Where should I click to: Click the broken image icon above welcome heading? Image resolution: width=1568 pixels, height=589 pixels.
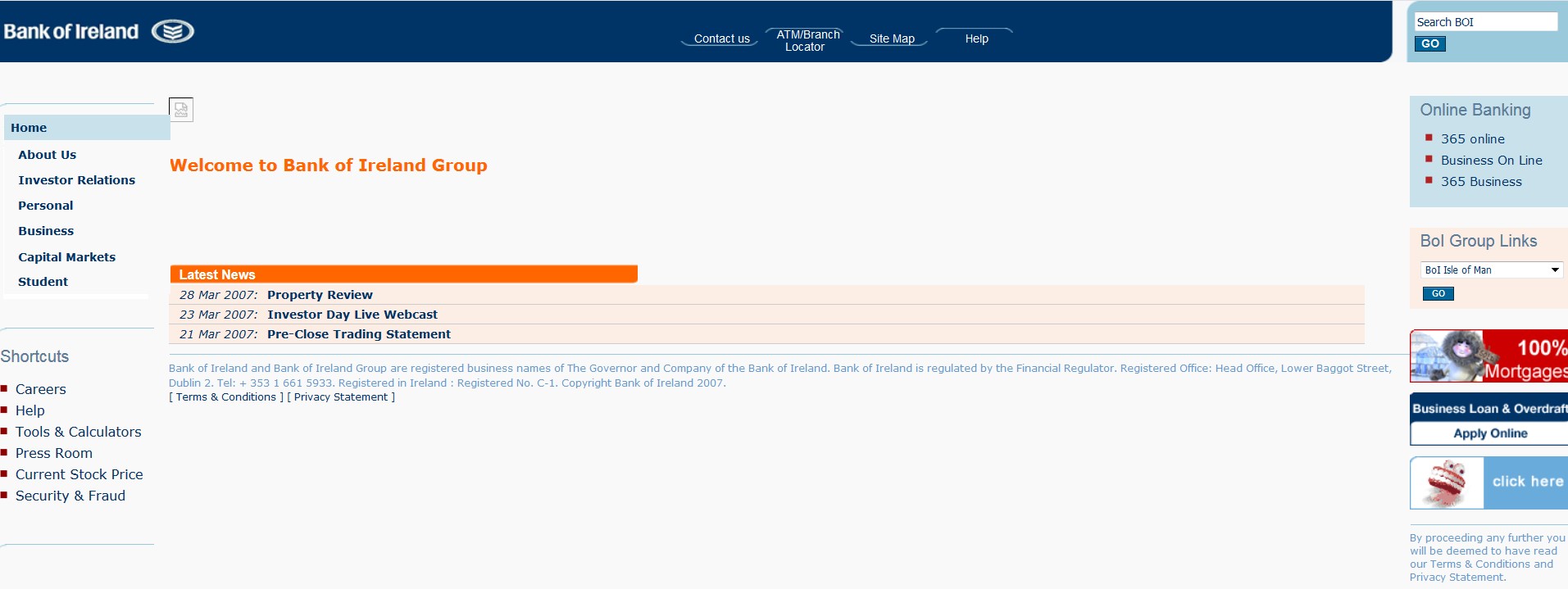[x=181, y=110]
